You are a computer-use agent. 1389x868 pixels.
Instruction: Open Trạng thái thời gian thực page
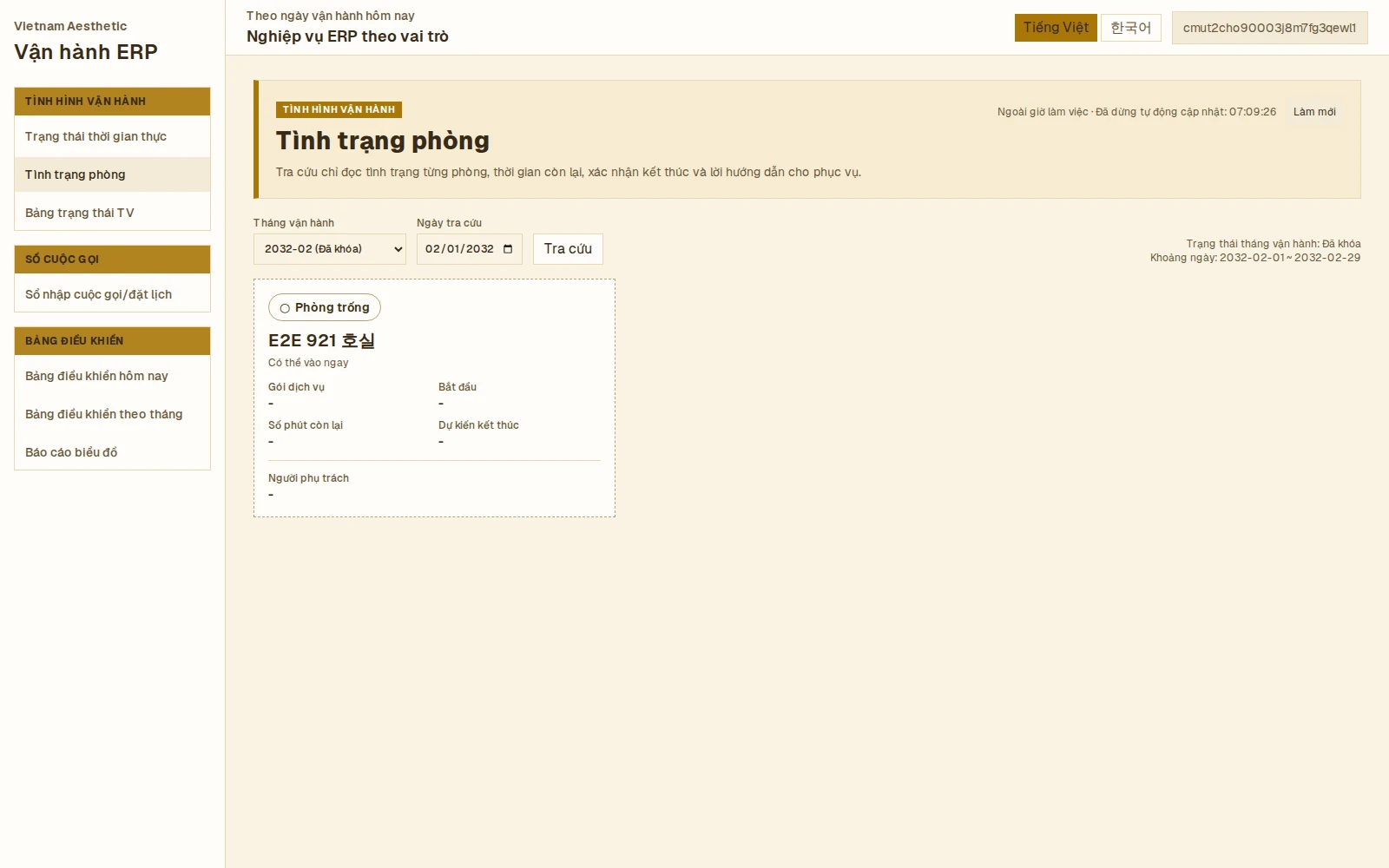coord(112,136)
